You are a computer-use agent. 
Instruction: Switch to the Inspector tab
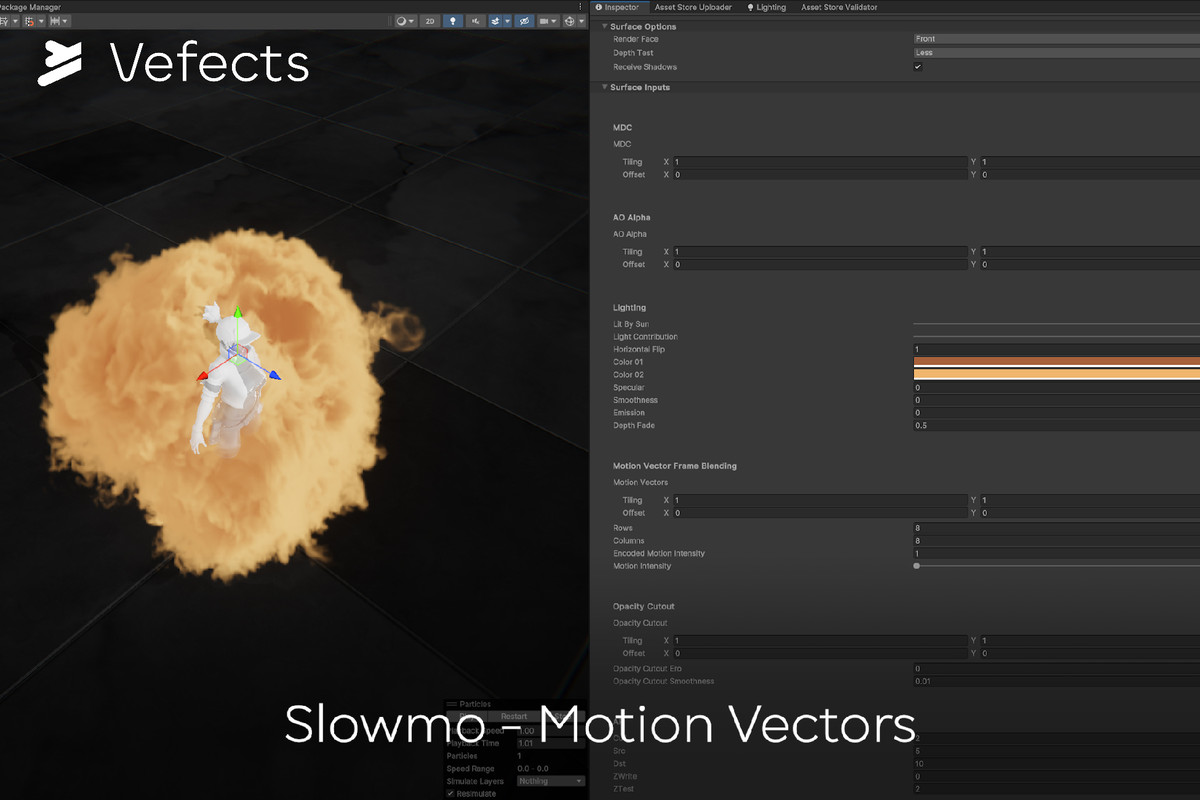point(618,7)
